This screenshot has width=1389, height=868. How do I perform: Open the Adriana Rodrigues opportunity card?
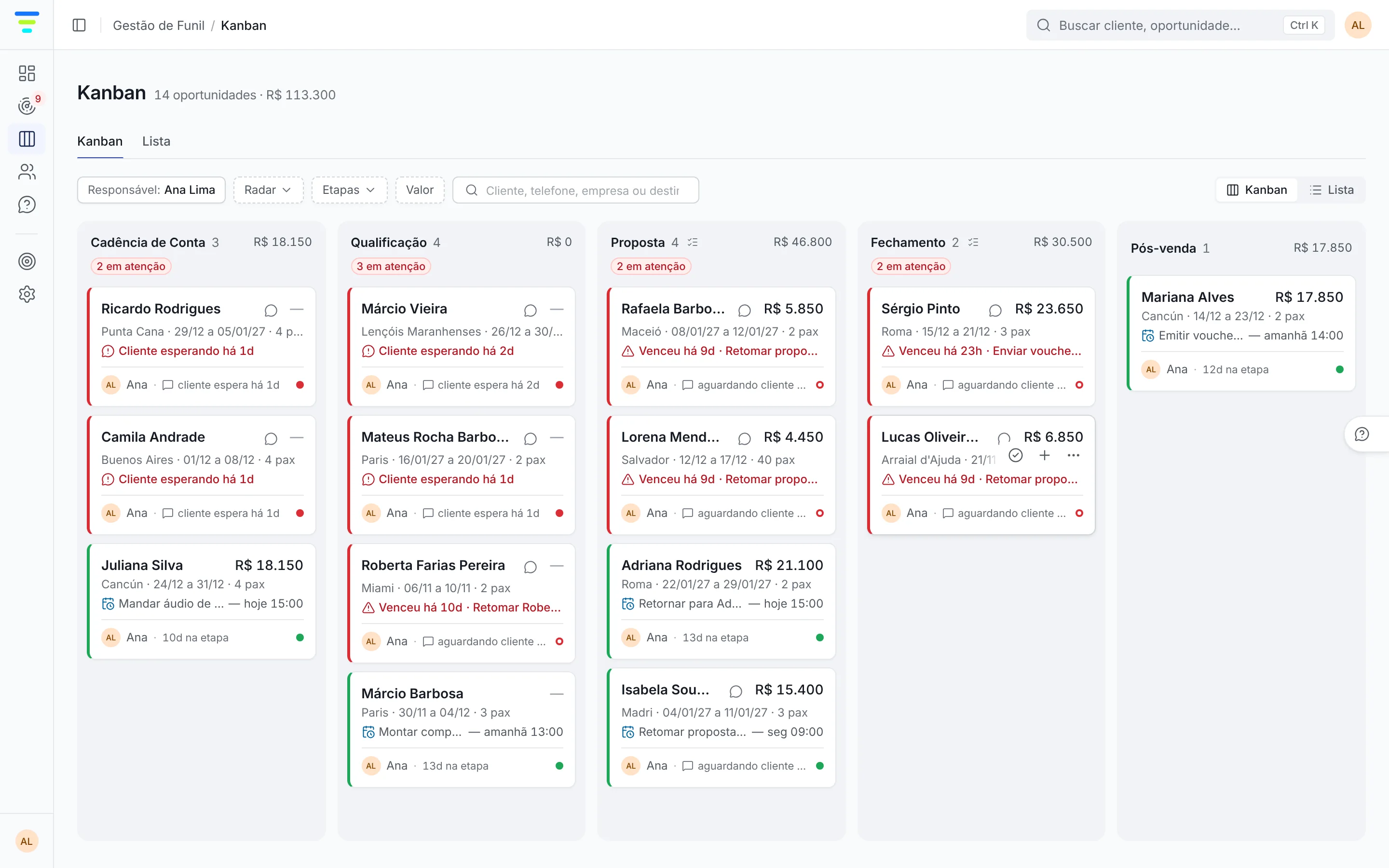point(722,601)
